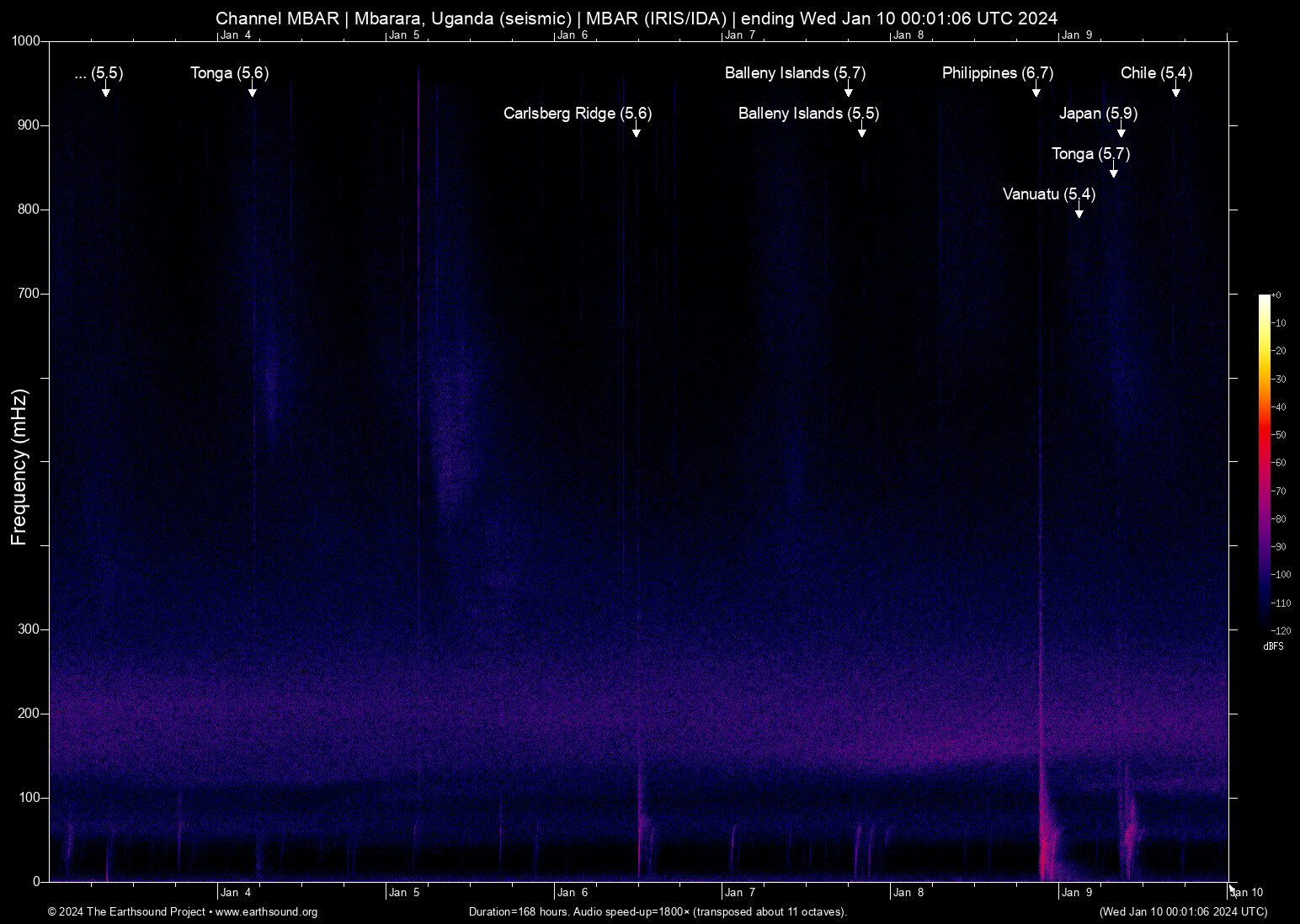Click the arrow marker under Philippines (6.7)
This screenshot has height=924, width=1300.
[1036, 92]
